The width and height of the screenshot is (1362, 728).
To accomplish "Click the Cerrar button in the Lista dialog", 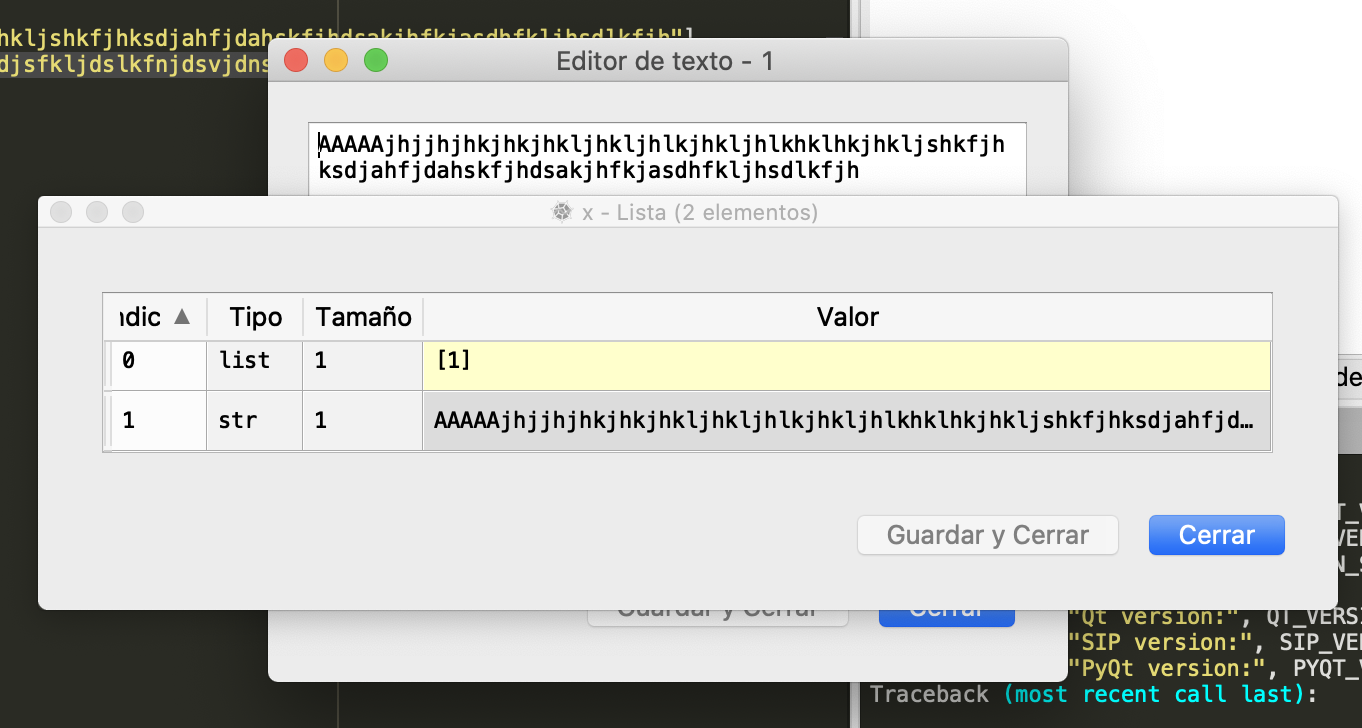I will pyautogui.click(x=1216, y=535).
